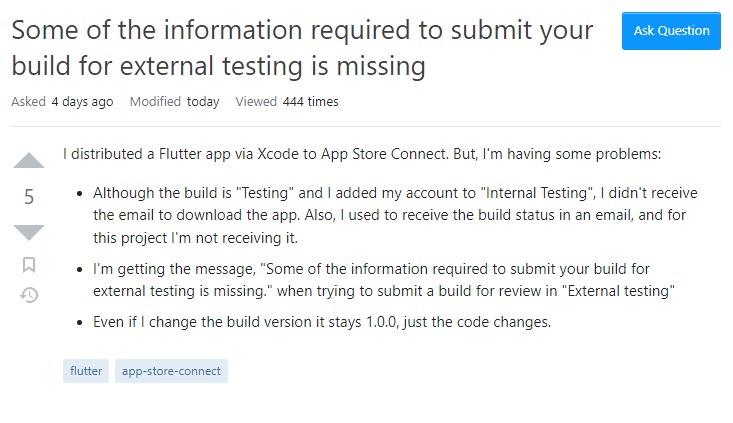Click the quoted "External testing" text
This screenshot has height=423, width=733.
(606, 291)
